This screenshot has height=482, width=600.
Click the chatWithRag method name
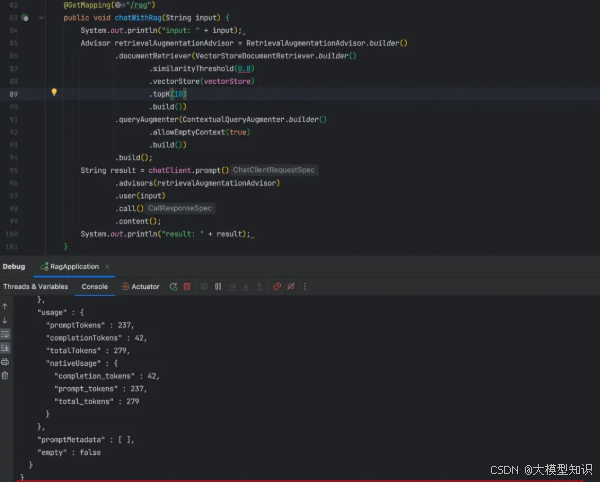point(138,18)
